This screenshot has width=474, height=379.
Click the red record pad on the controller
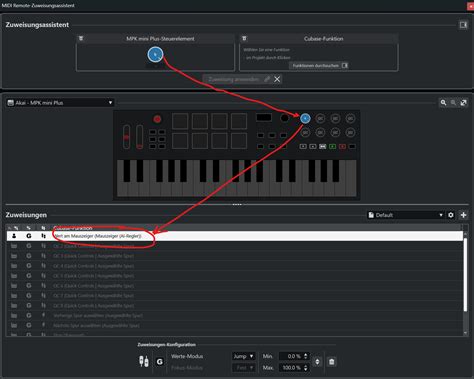[157, 119]
